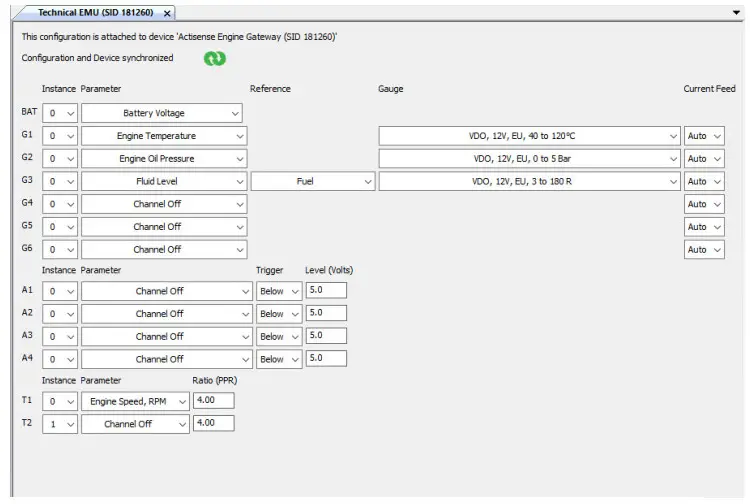750x504 pixels.
Task: Click the 'Reference' column header
Action: click(270, 88)
